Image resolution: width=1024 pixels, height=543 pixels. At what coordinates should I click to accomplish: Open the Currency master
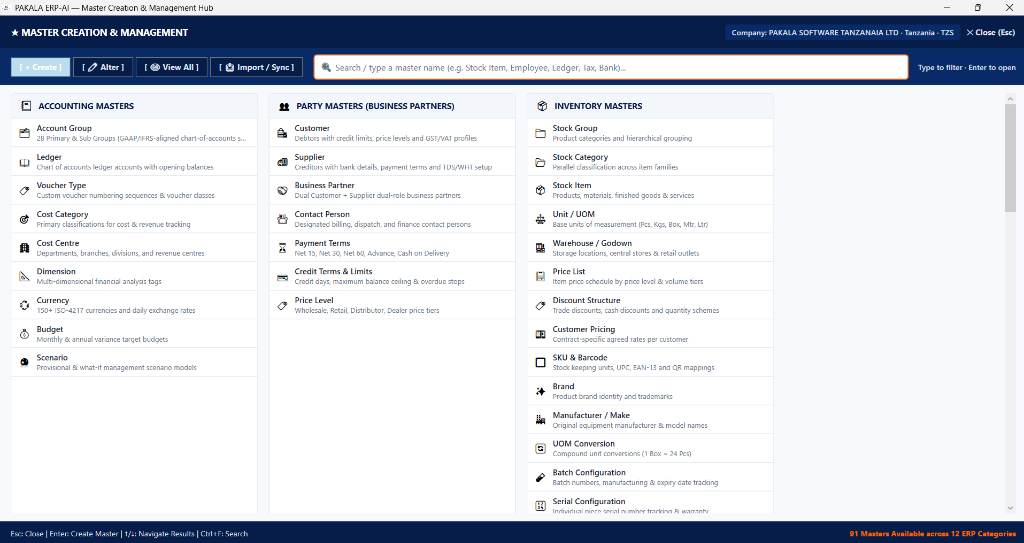pos(134,305)
